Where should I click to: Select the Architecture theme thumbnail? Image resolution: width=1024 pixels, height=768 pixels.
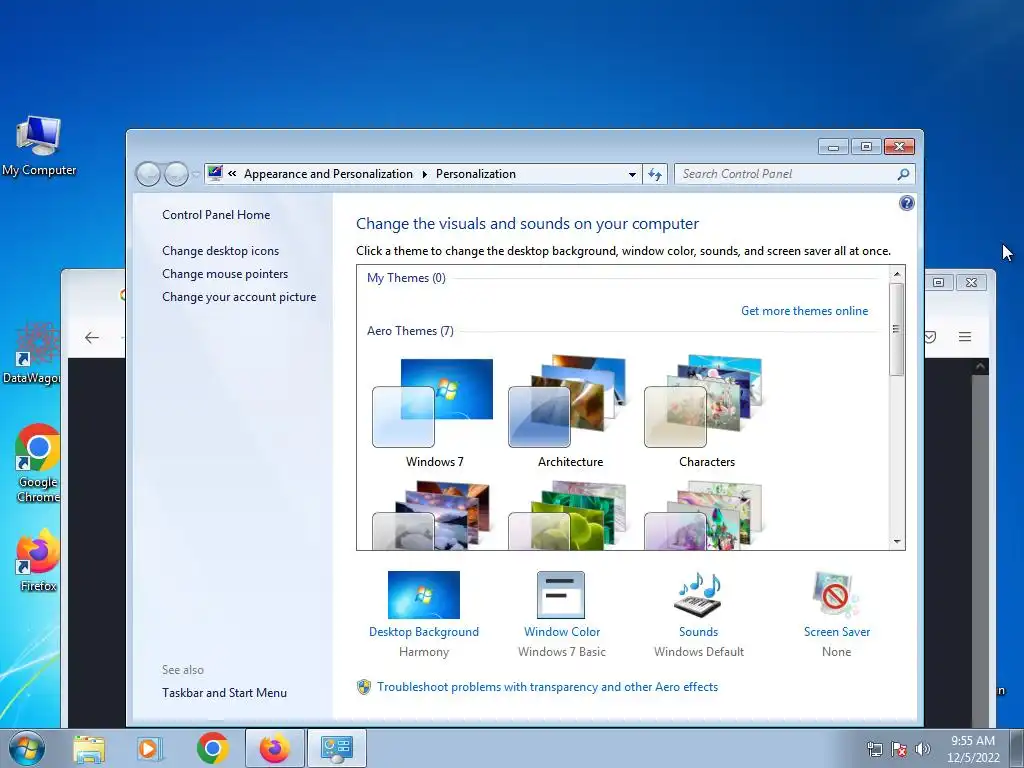coord(569,403)
